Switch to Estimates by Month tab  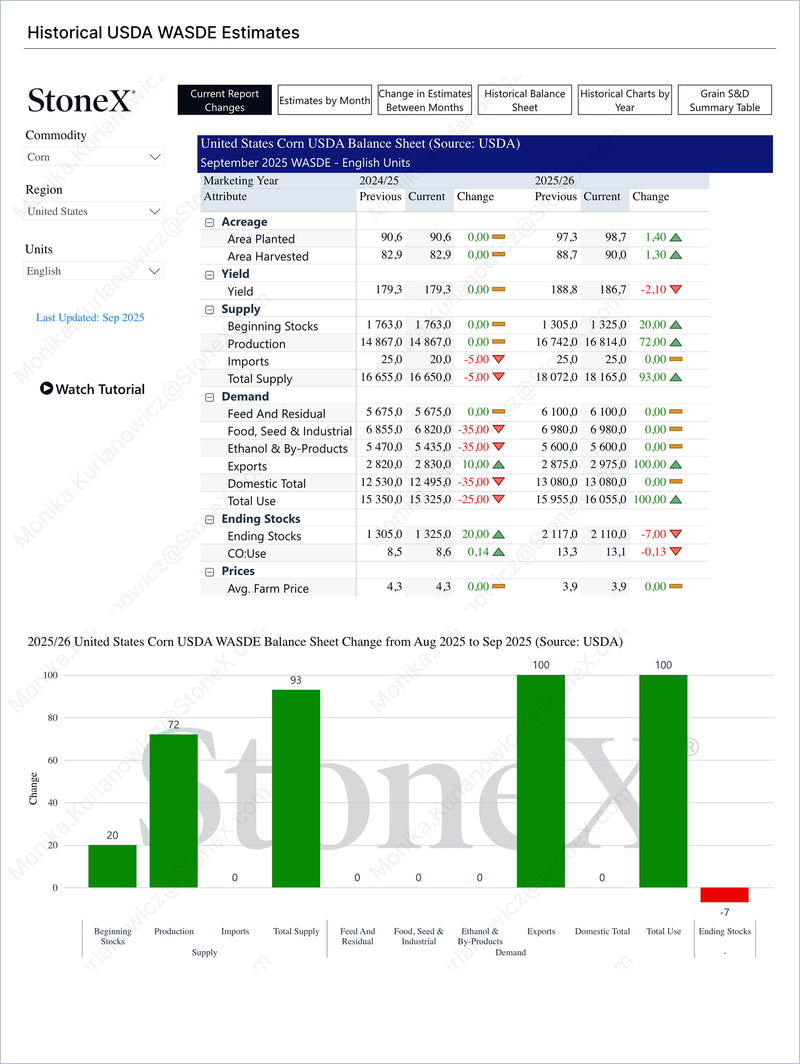click(324, 100)
